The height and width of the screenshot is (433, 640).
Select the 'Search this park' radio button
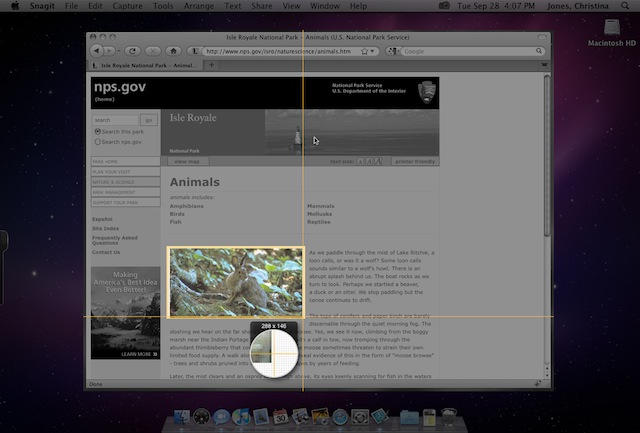tap(98, 131)
